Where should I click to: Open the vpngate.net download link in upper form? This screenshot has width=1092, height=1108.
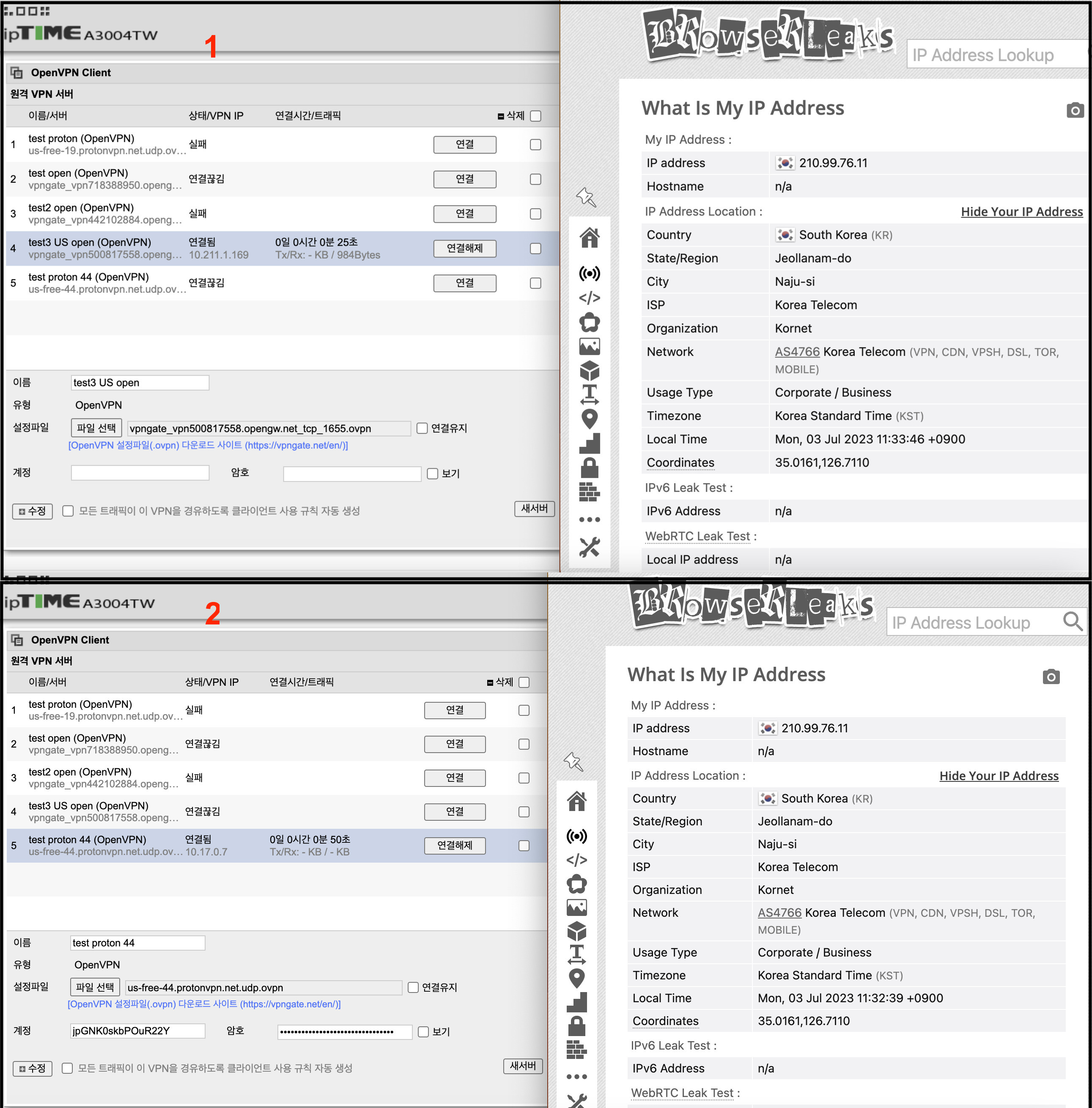pyautogui.click(x=208, y=445)
